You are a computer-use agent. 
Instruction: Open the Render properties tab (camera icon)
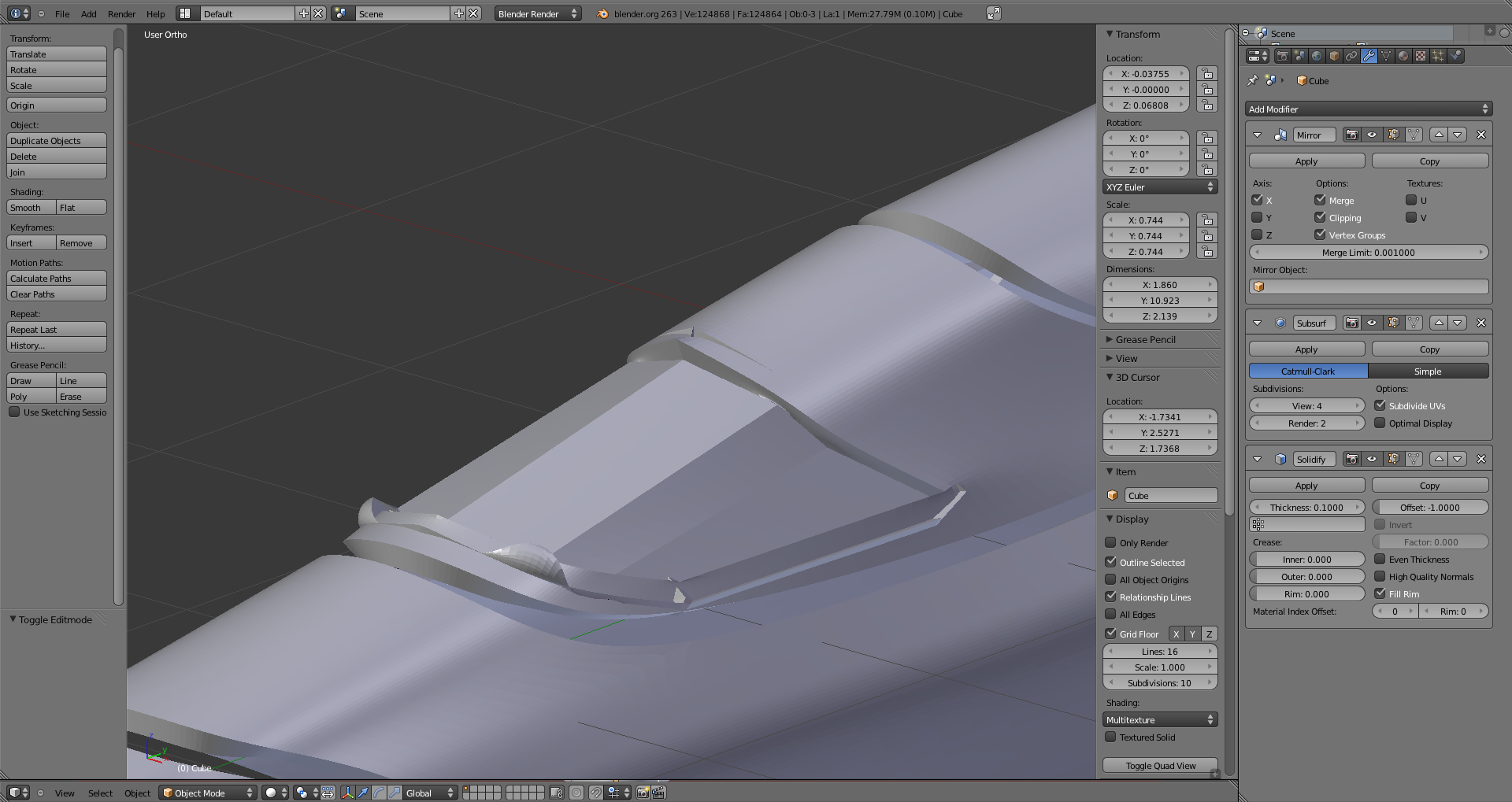[x=1282, y=56]
